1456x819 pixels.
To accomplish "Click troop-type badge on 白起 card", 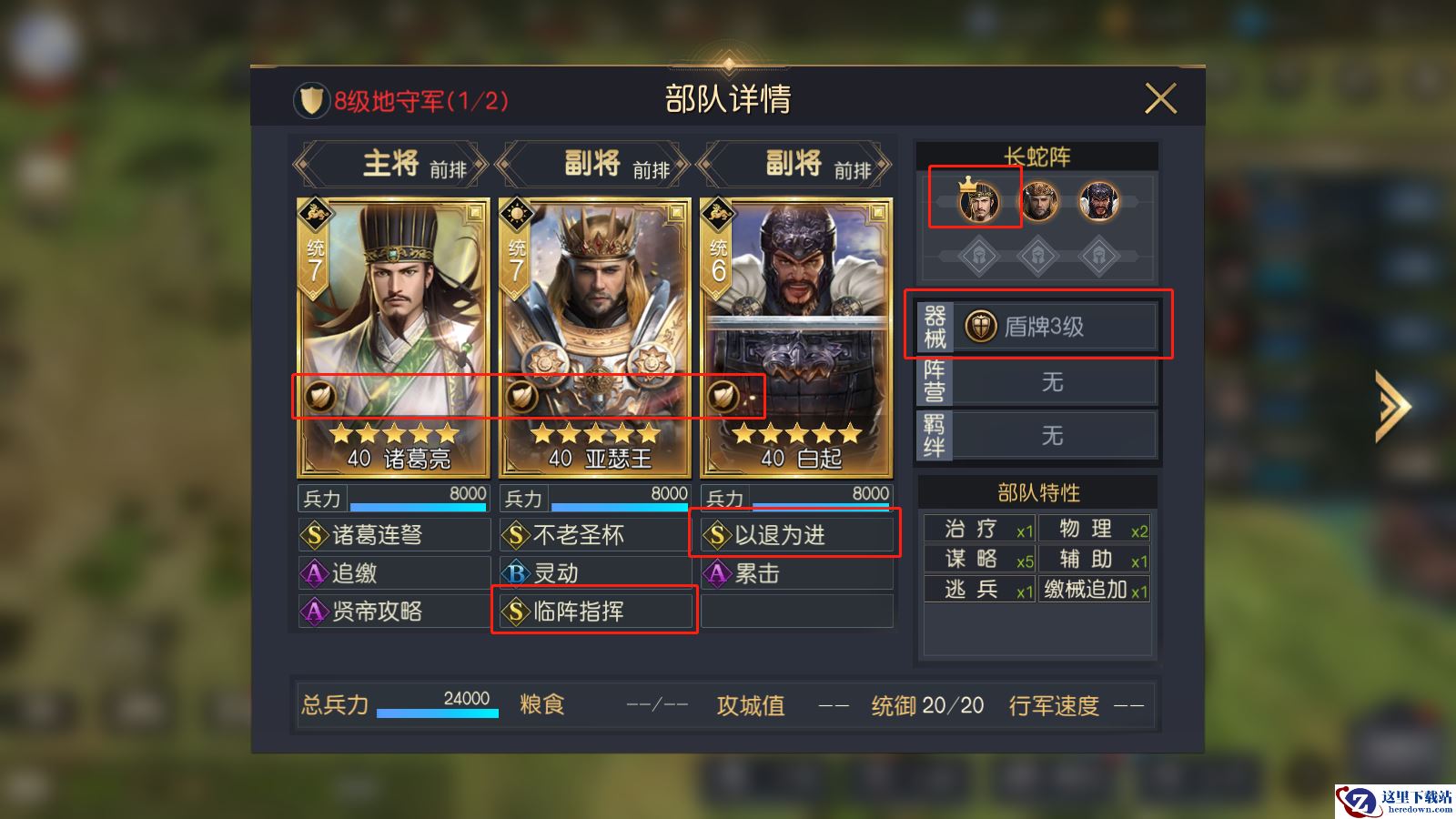I will [723, 397].
